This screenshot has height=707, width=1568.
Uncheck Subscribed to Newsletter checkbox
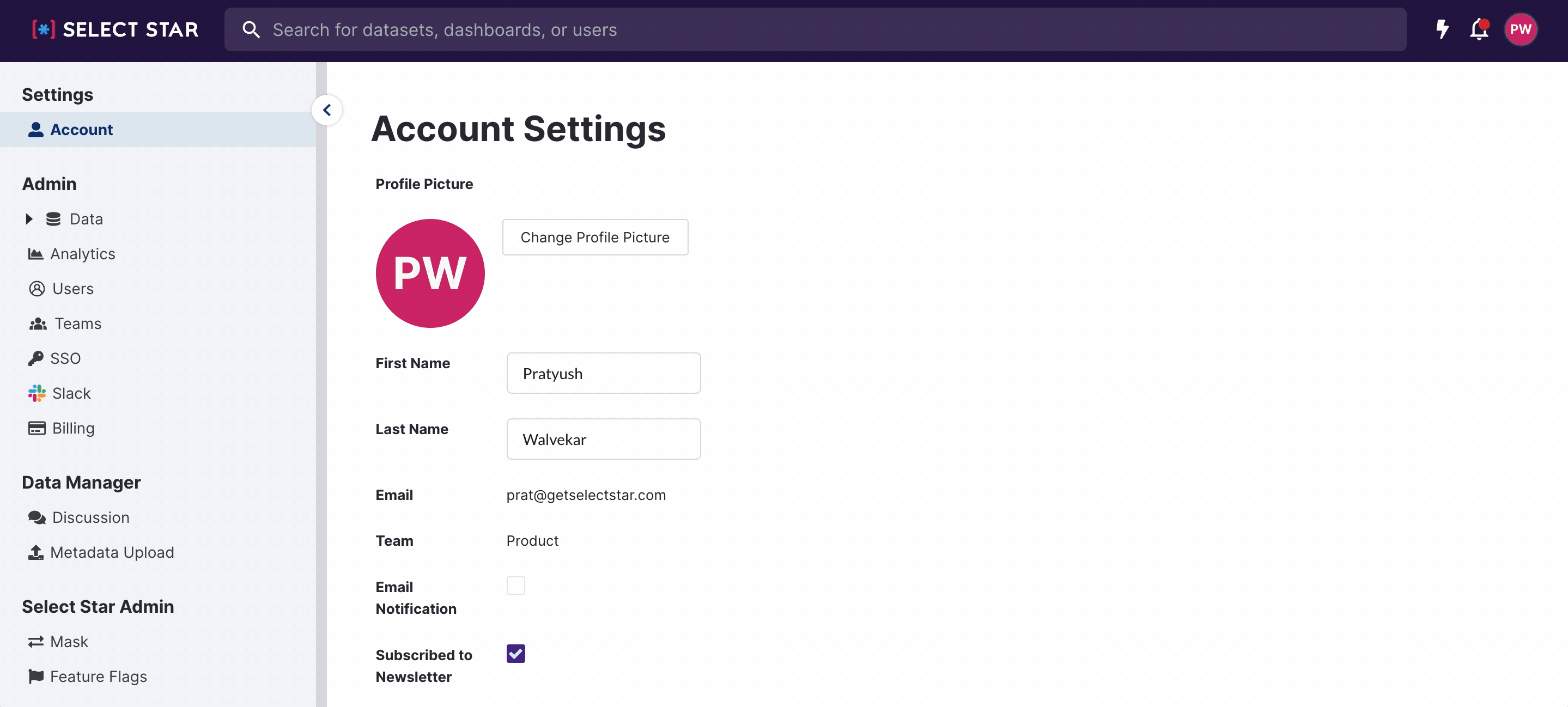tap(515, 654)
